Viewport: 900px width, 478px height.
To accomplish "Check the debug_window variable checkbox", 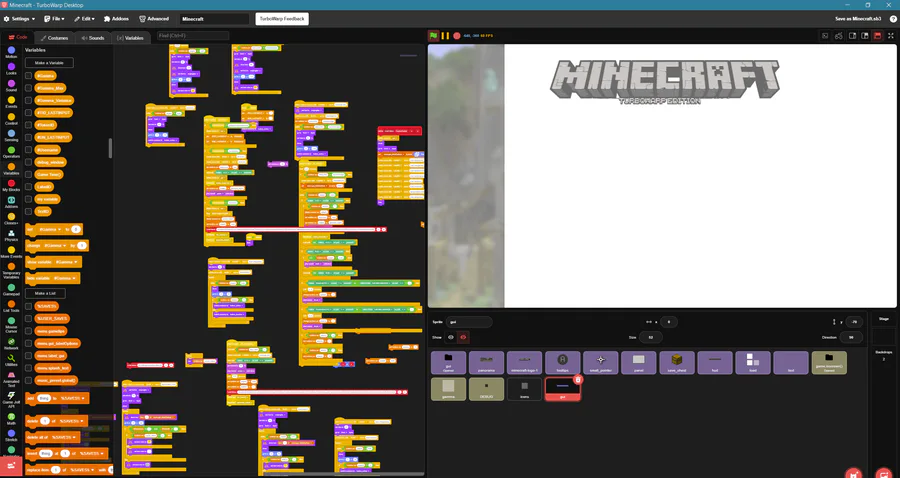I will tap(28, 162).
